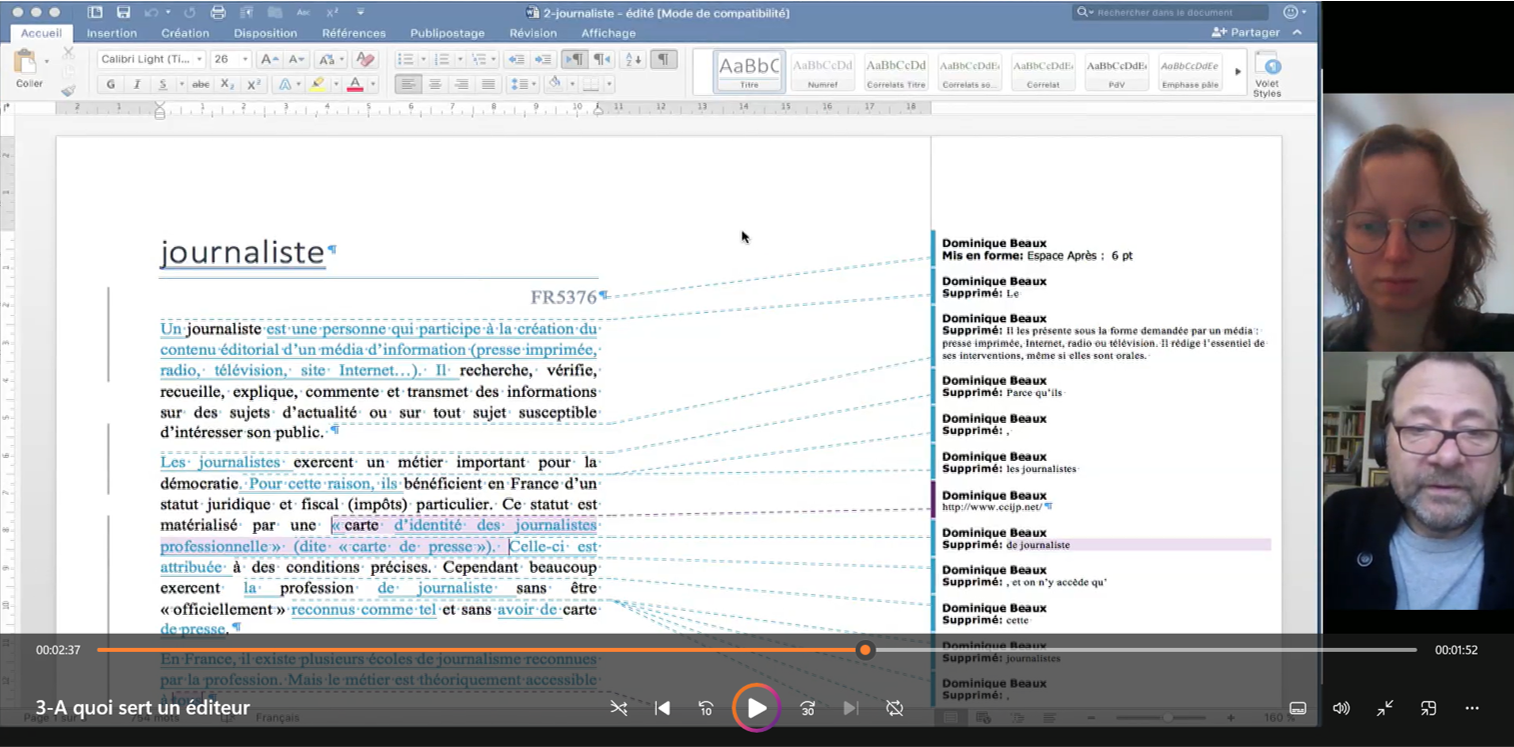Image resolution: width=1514 pixels, height=747 pixels.
Task: Apply PdV style
Action: click(1116, 72)
